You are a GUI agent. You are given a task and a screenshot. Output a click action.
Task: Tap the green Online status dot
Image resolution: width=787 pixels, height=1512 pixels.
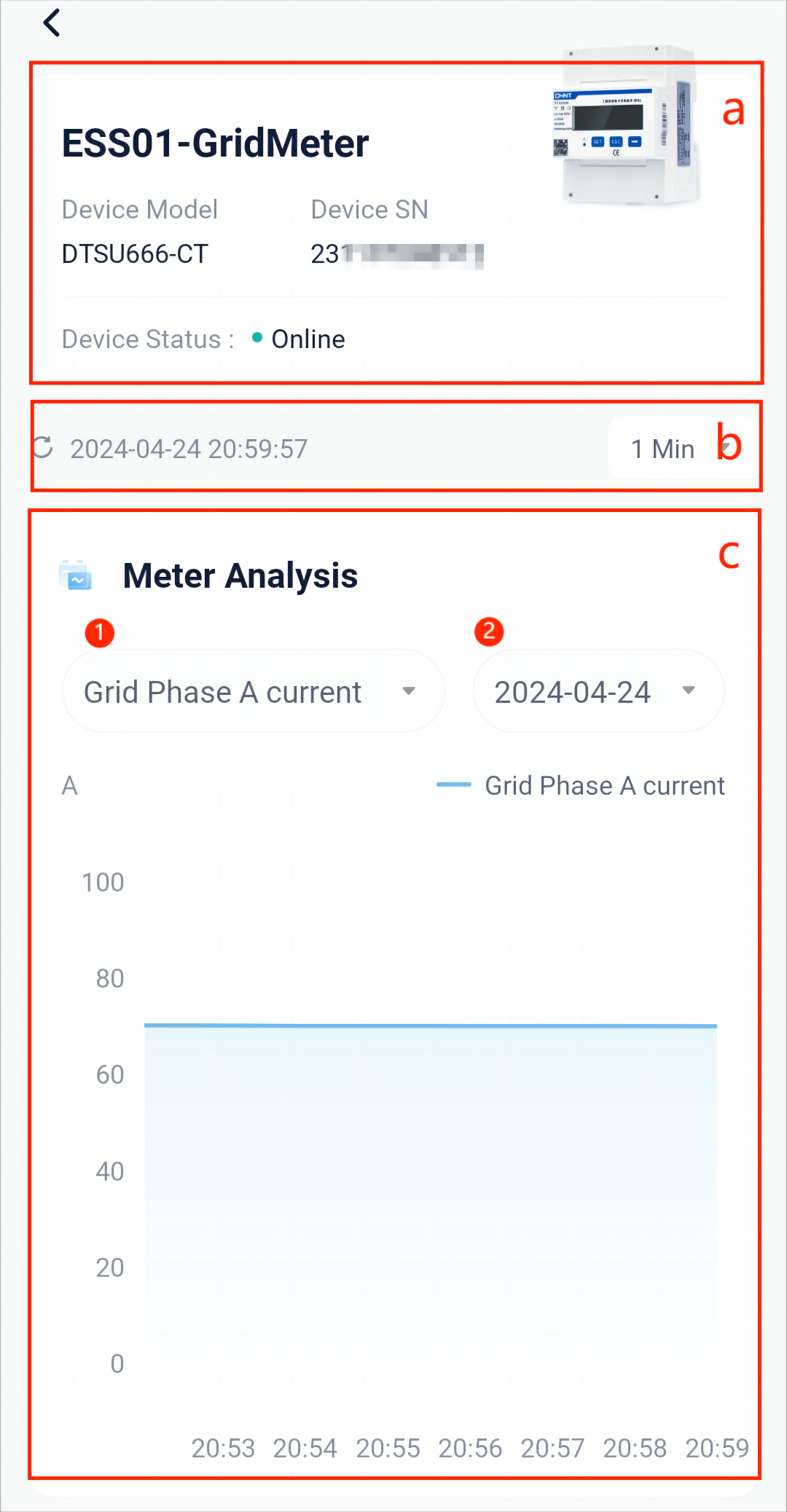(257, 337)
